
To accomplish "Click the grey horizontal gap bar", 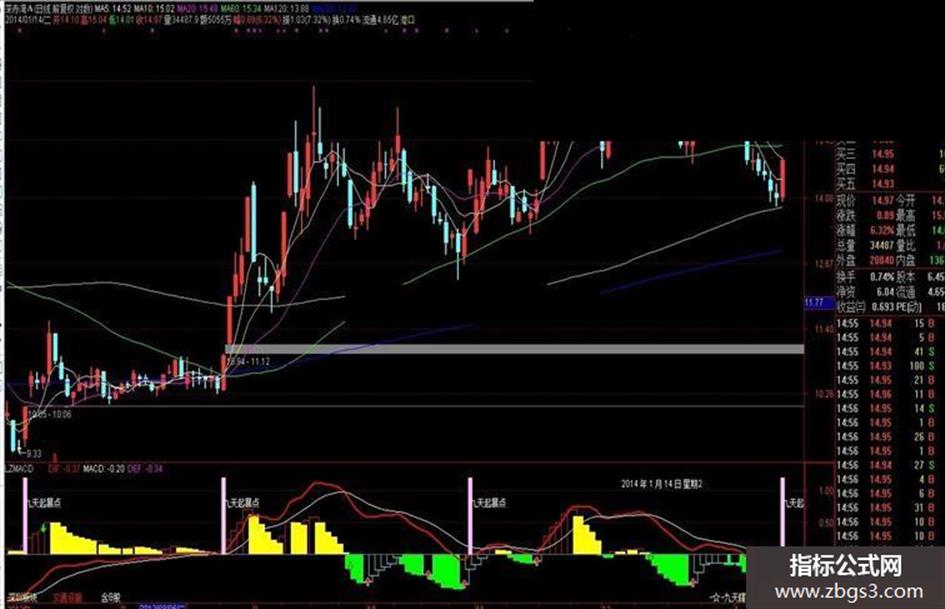I will coord(514,349).
